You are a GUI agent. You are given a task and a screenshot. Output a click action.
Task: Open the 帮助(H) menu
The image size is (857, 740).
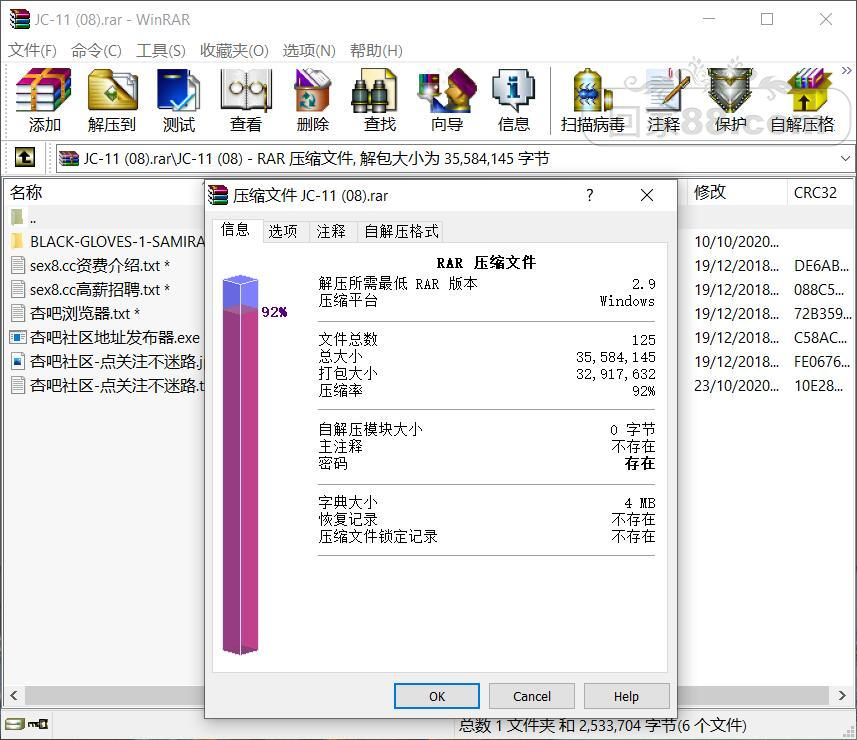(x=376, y=51)
